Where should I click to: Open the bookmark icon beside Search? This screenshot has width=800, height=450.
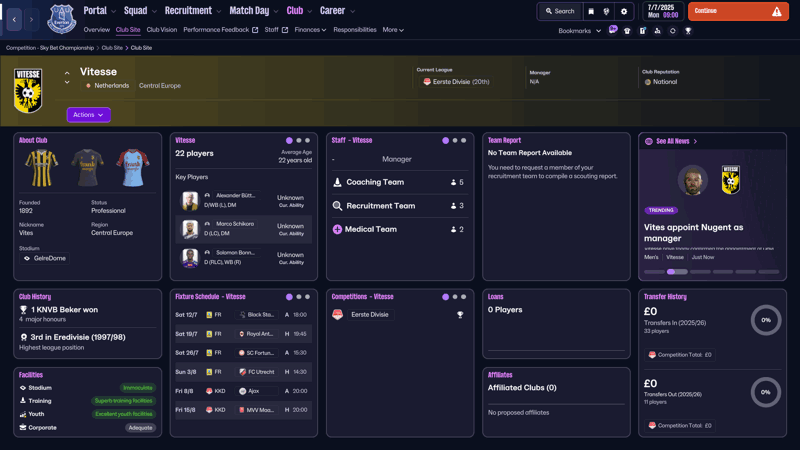click(591, 11)
